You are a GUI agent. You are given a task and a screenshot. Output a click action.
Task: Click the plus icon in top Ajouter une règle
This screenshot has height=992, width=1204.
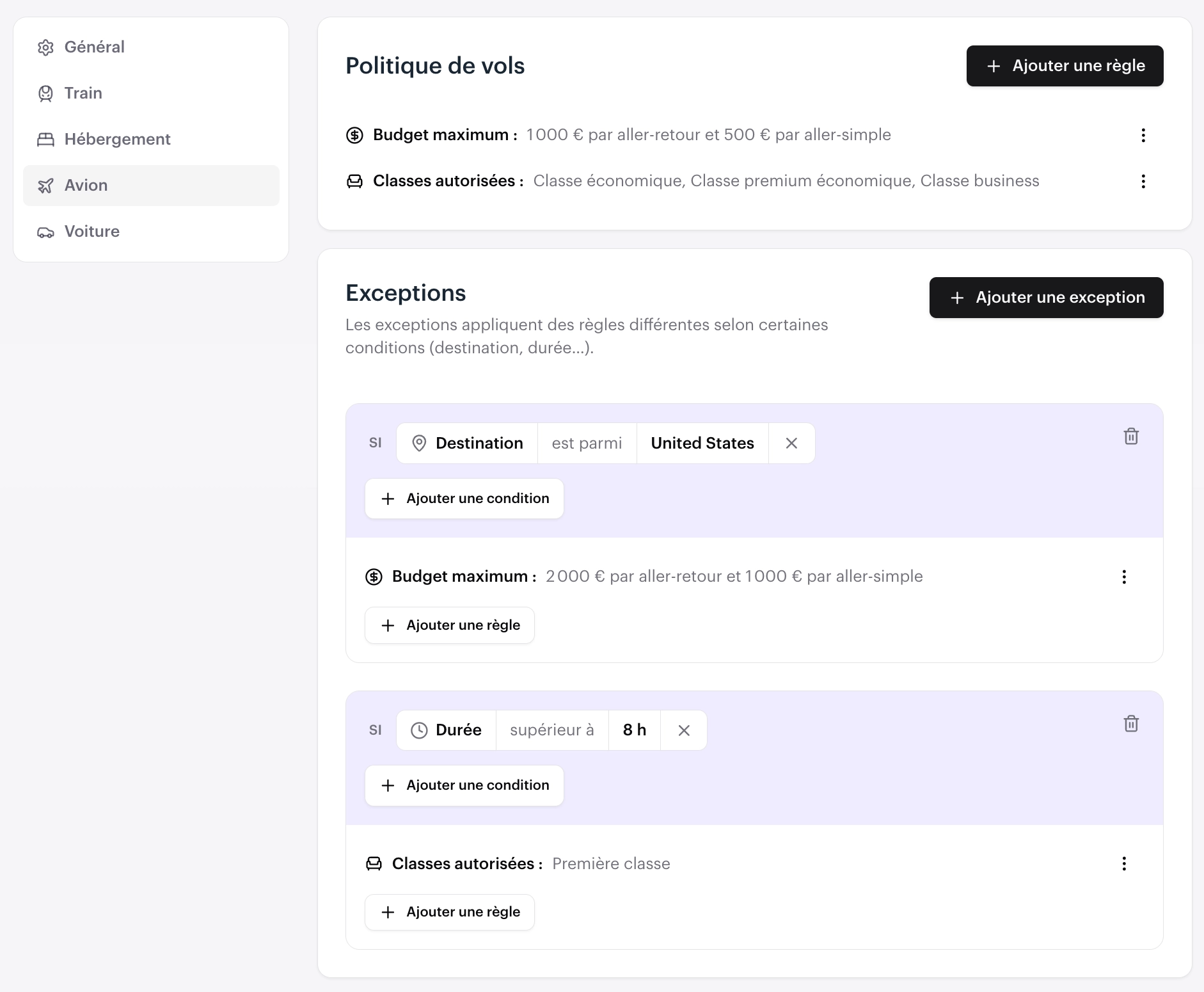pos(994,66)
